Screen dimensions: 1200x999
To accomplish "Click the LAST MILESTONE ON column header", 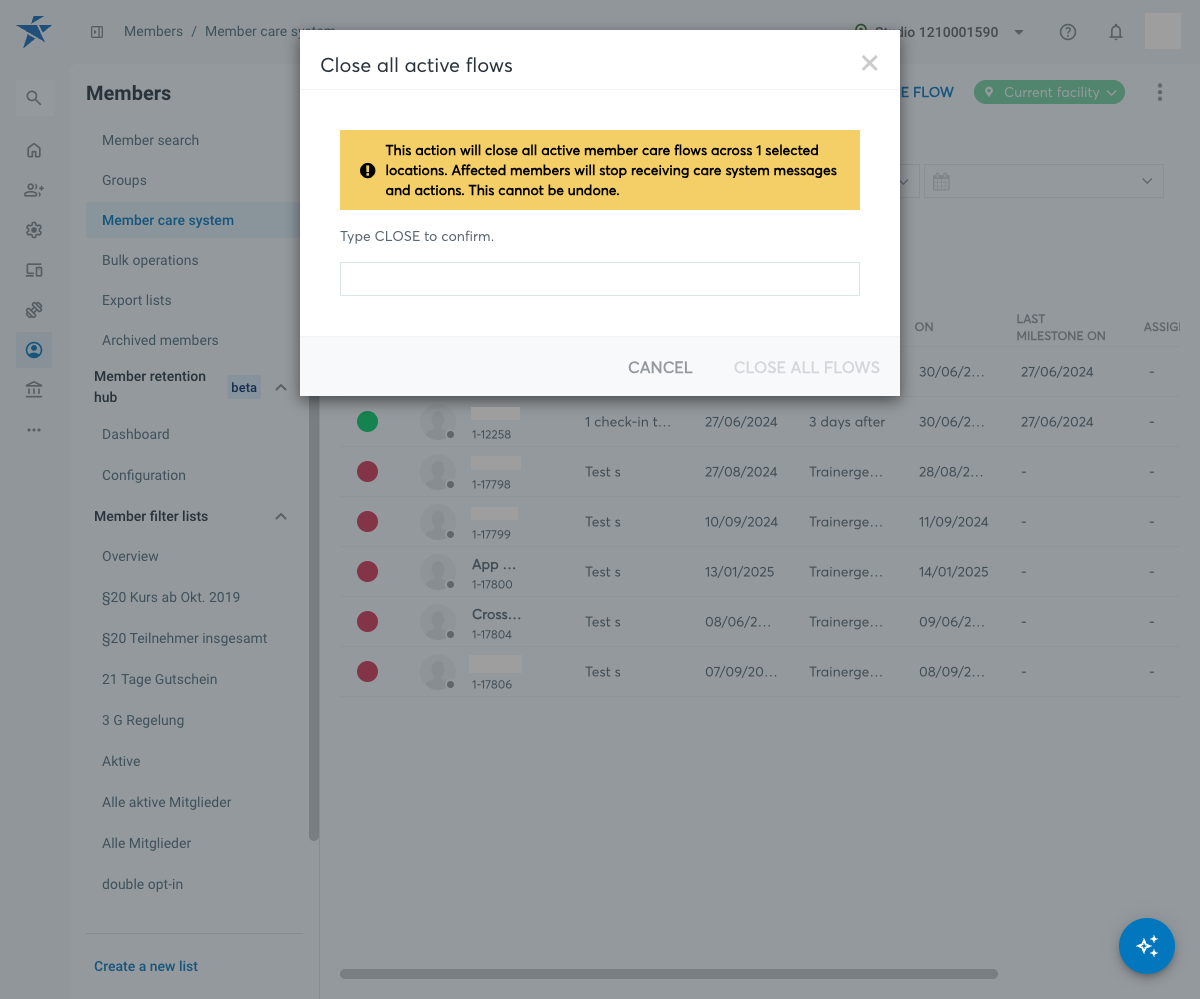I will coord(1061,327).
